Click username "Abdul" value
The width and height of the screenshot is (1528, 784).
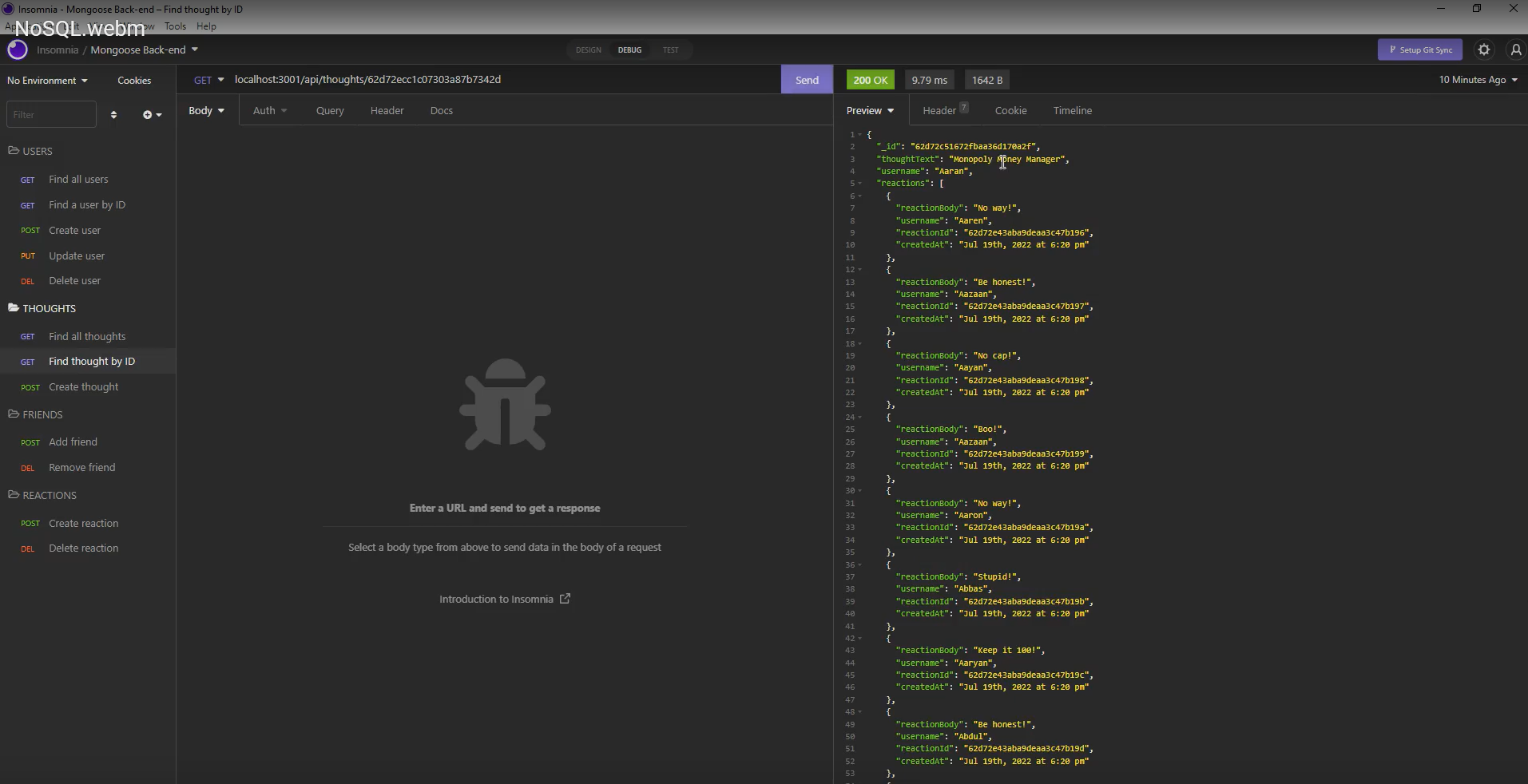point(971,737)
